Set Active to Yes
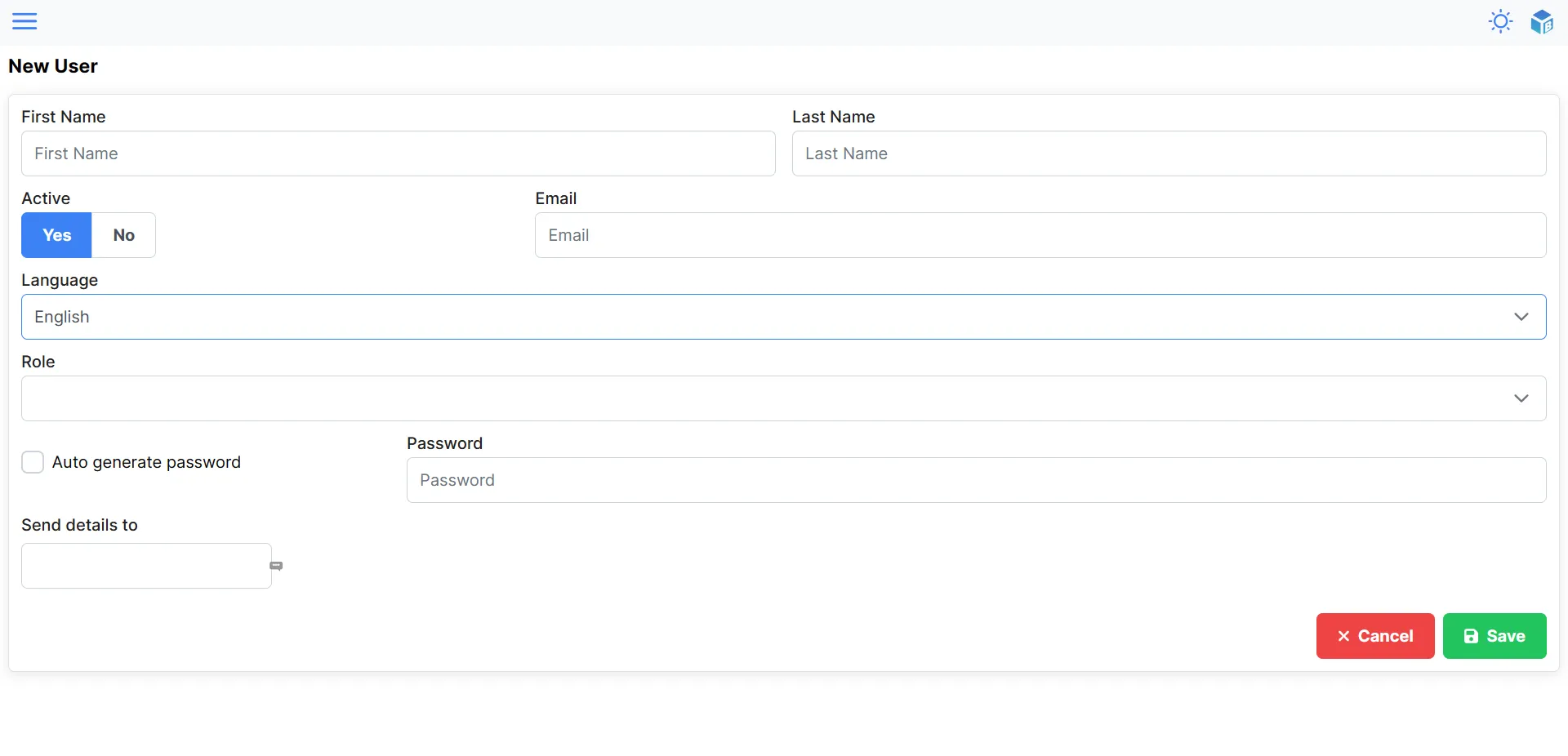Viewport: 1568px width, 756px height. click(x=56, y=235)
